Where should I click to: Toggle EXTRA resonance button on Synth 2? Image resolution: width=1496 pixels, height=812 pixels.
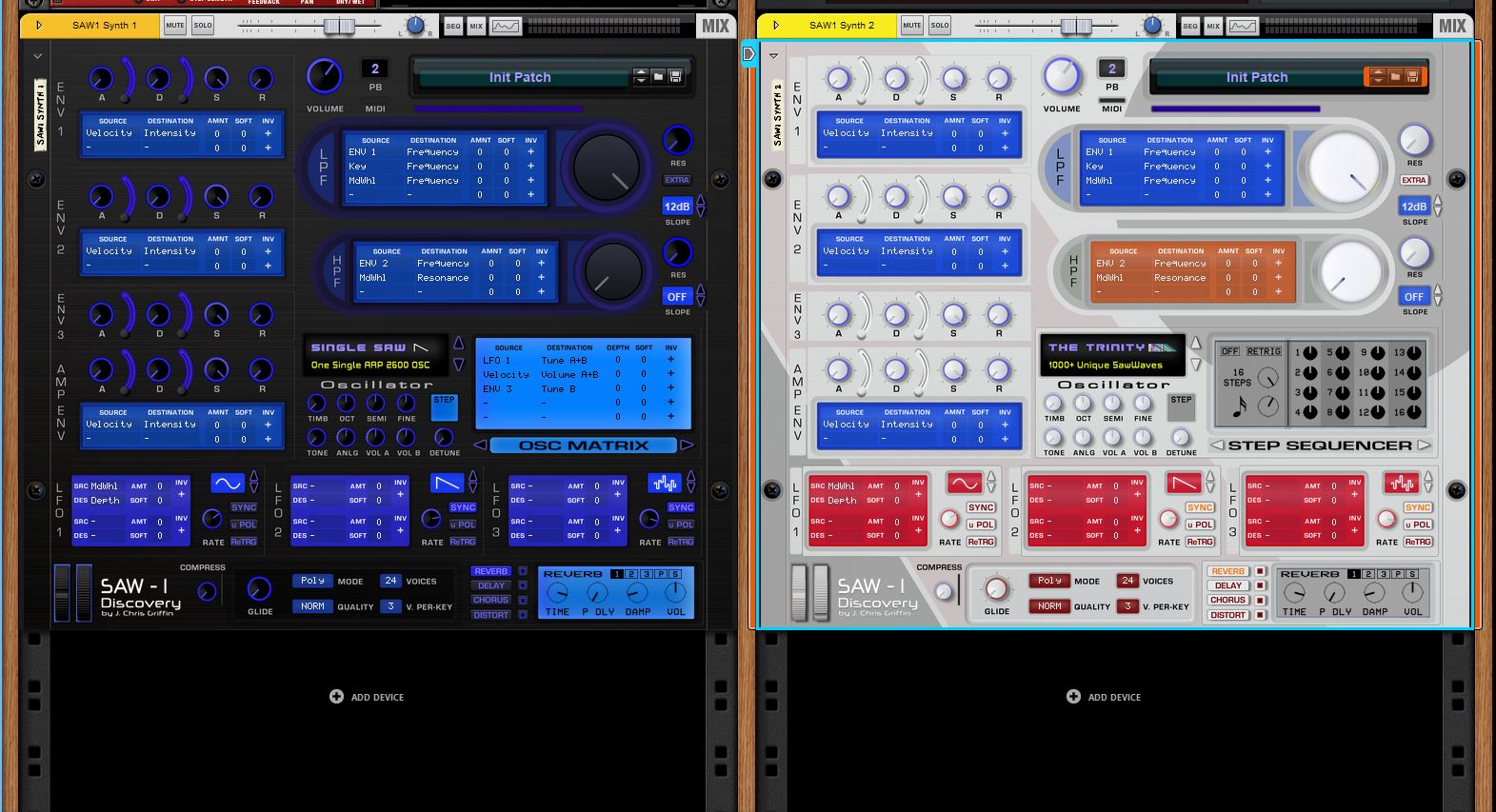click(x=1414, y=180)
